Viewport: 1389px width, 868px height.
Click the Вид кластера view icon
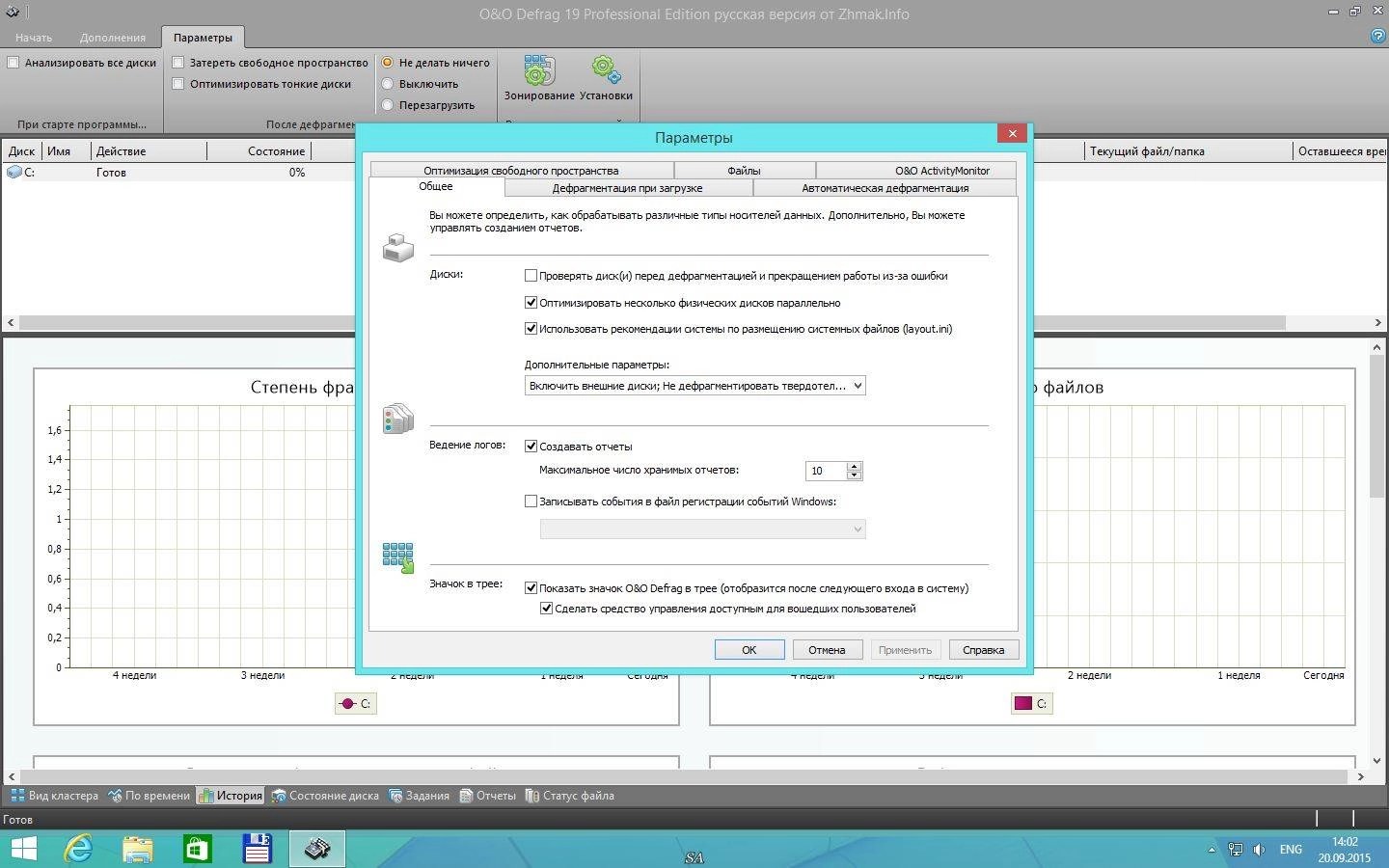17,796
